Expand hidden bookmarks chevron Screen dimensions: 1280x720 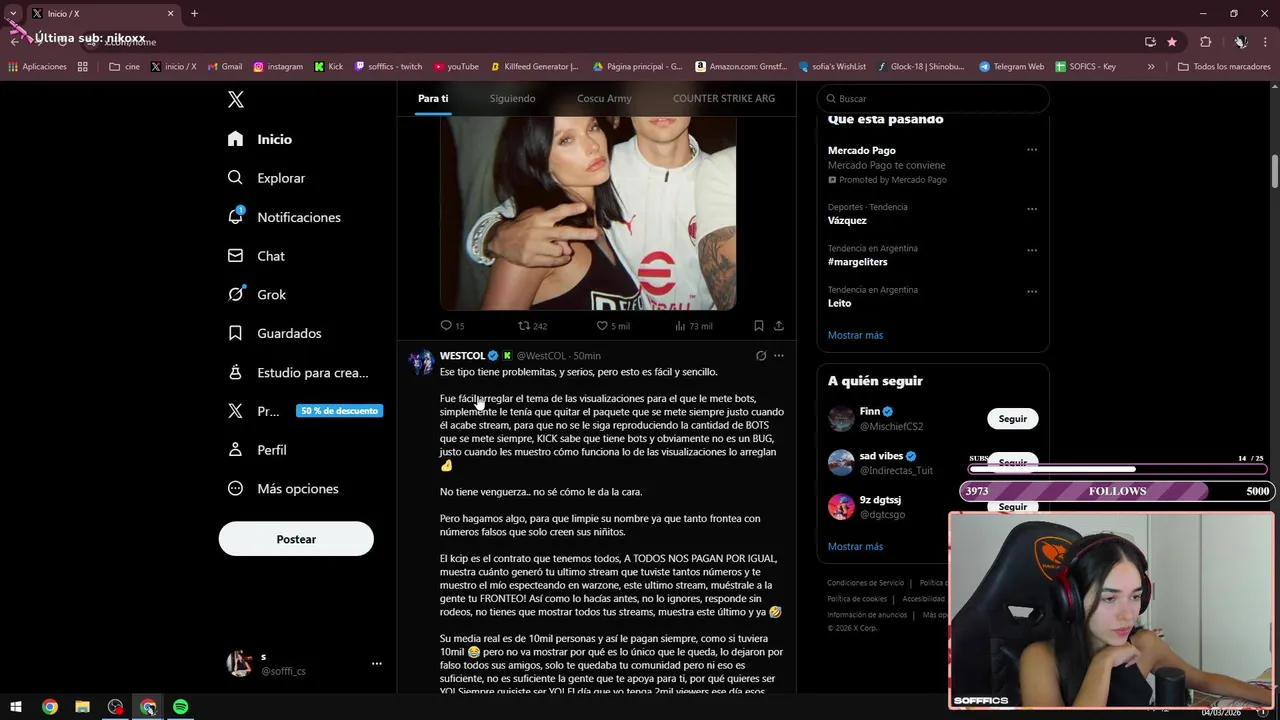click(x=1151, y=67)
